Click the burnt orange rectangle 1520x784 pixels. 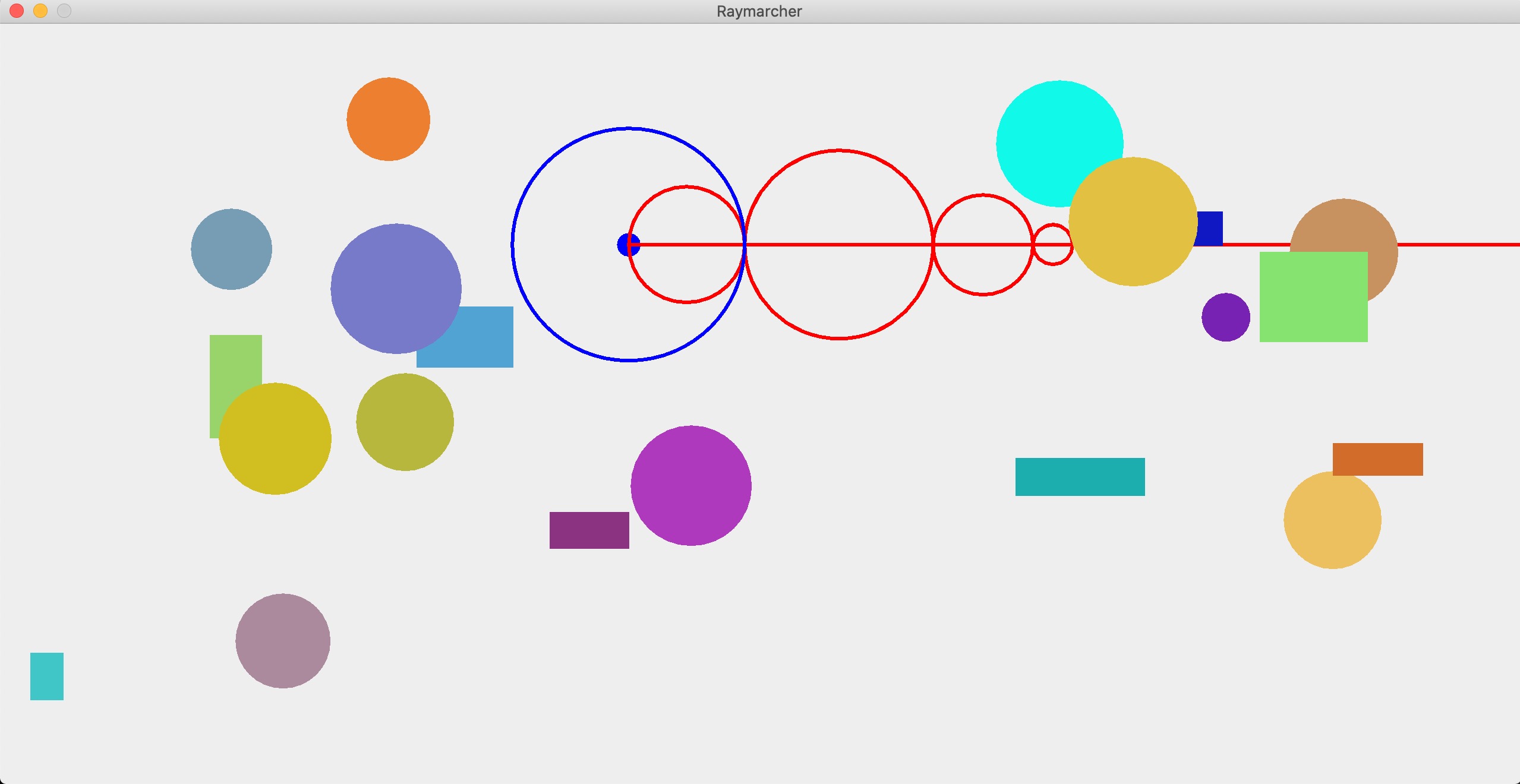(1377, 459)
